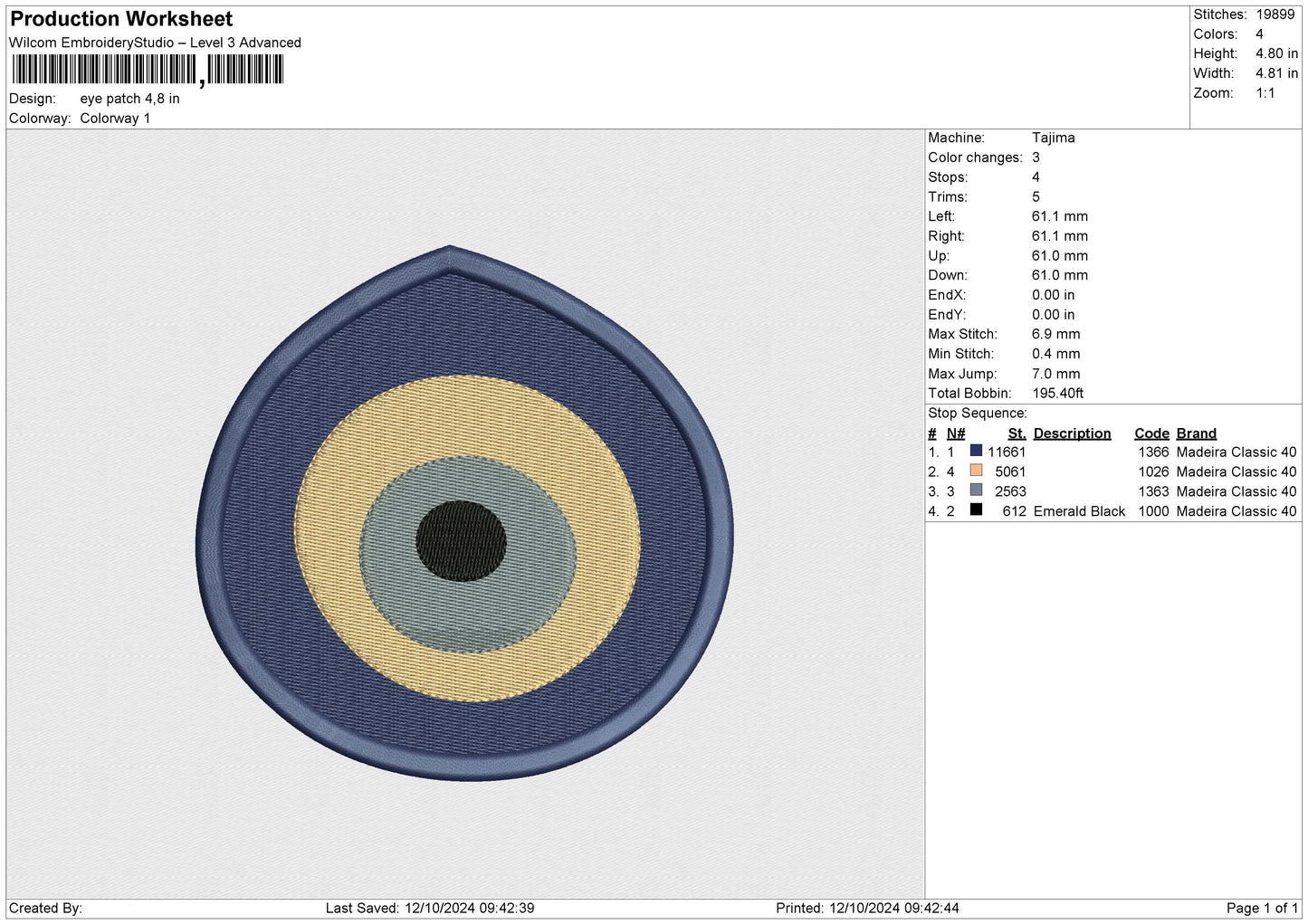
Task: Click the dark blue thread swatch, code 1366
Action: pyautogui.click(x=976, y=451)
